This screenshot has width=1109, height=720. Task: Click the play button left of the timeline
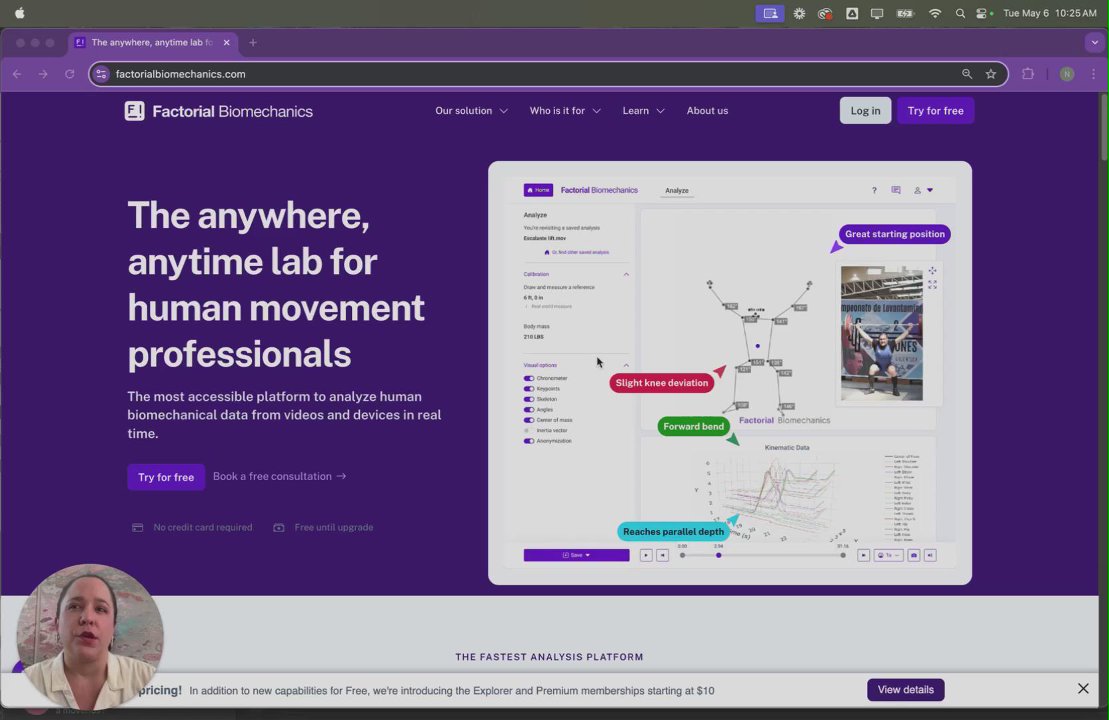coord(646,555)
